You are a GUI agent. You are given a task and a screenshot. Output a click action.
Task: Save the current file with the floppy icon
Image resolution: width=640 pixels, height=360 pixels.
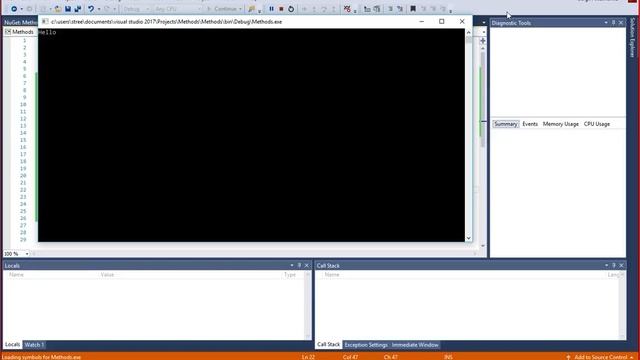click(x=68, y=9)
